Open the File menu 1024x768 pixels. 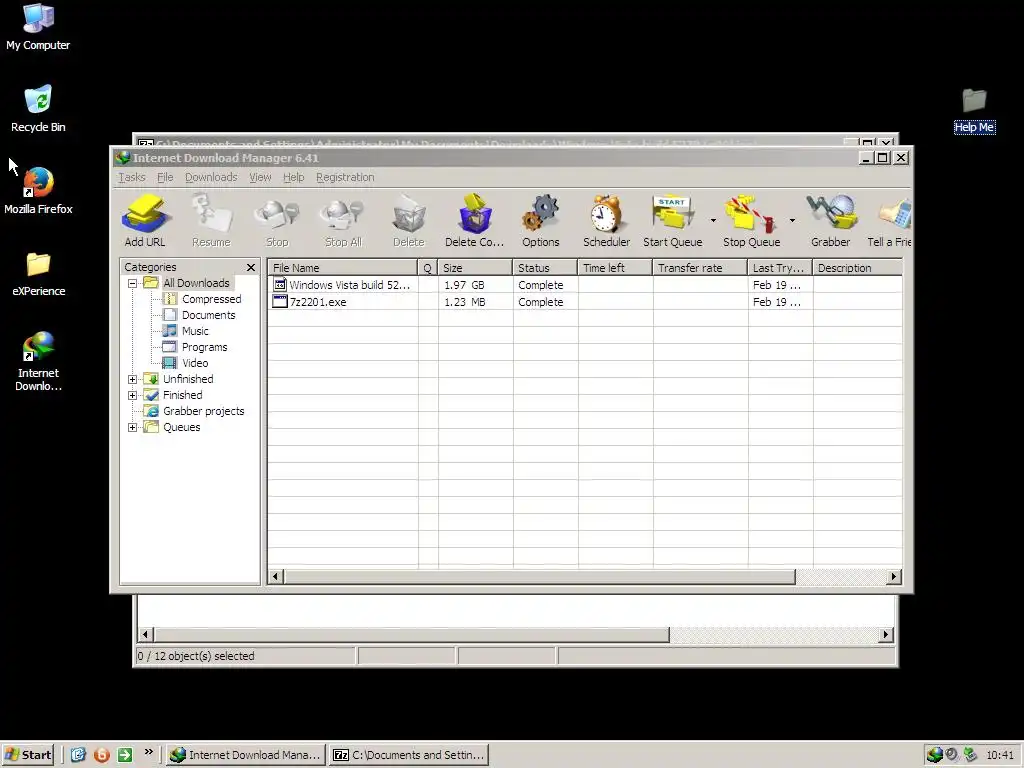pos(165,177)
